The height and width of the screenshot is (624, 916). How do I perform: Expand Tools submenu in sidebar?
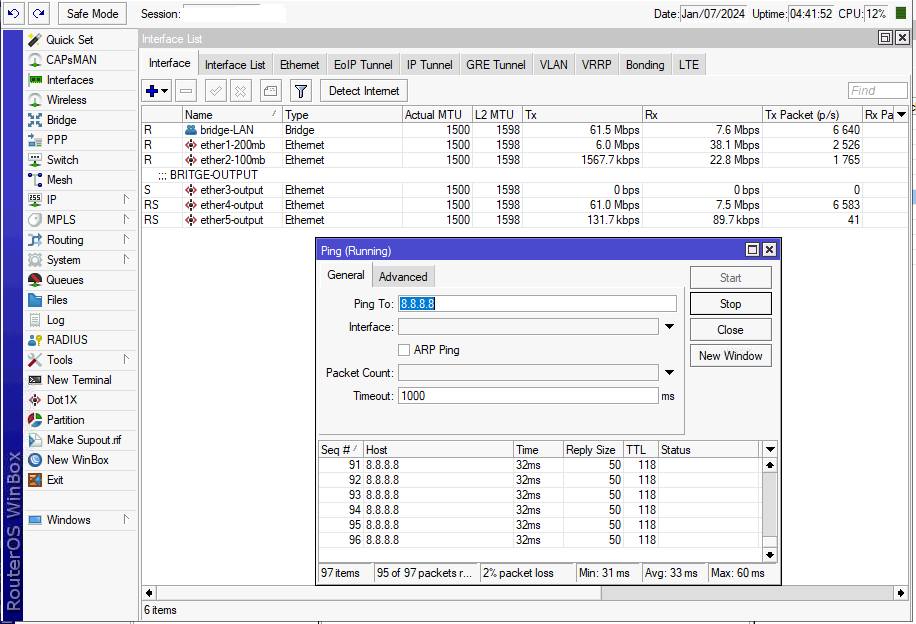79,360
